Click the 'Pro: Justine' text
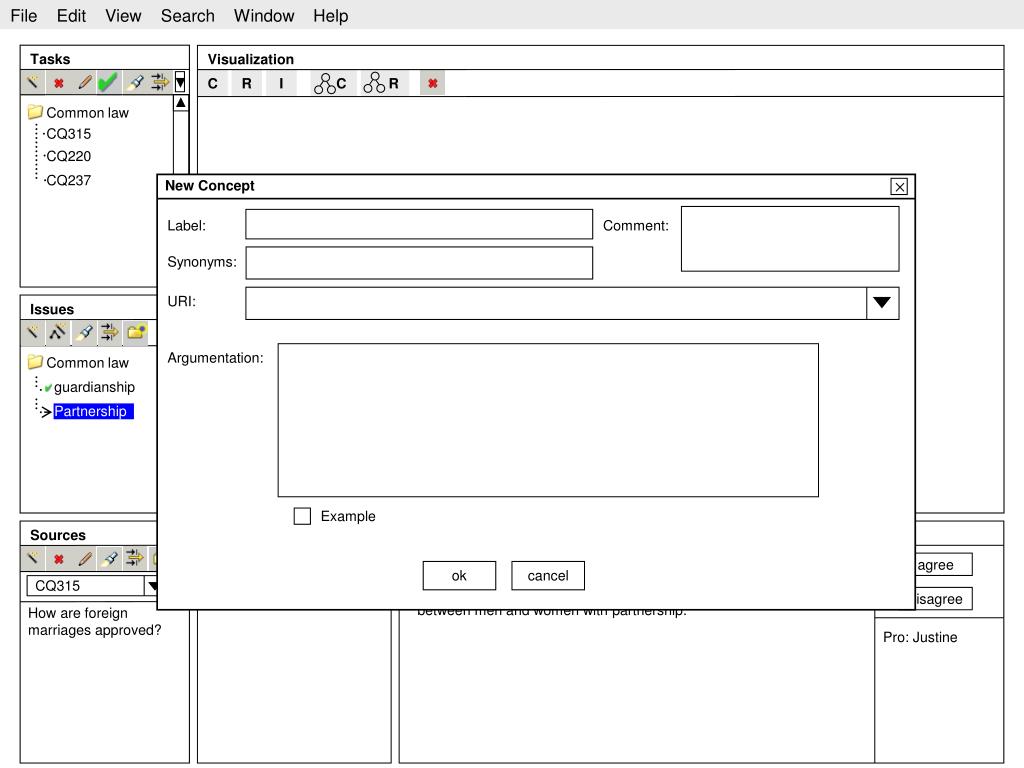This screenshot has height=768, width=1024. point(920,637)
